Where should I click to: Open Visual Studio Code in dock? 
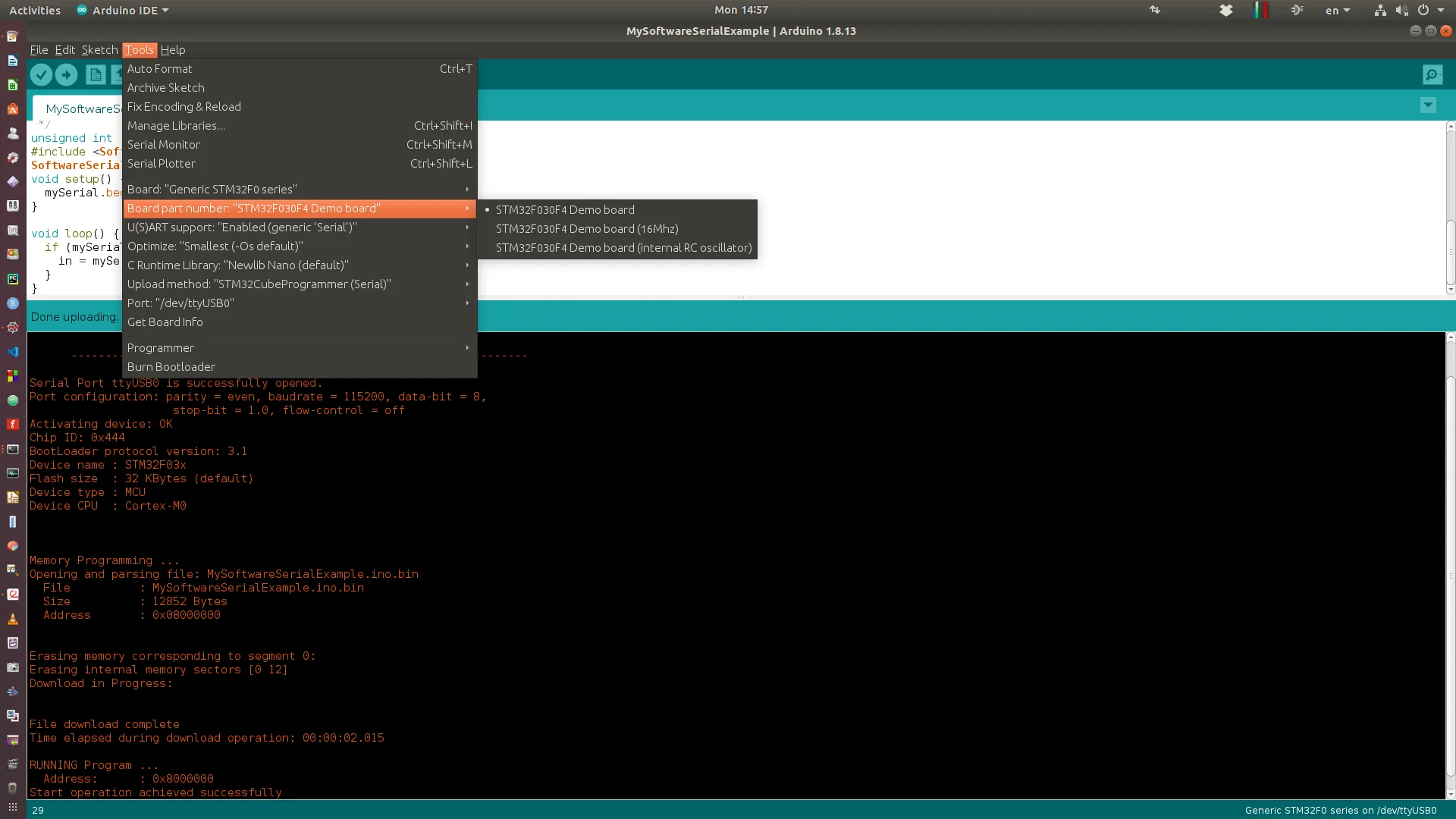(x=12, y=352)
